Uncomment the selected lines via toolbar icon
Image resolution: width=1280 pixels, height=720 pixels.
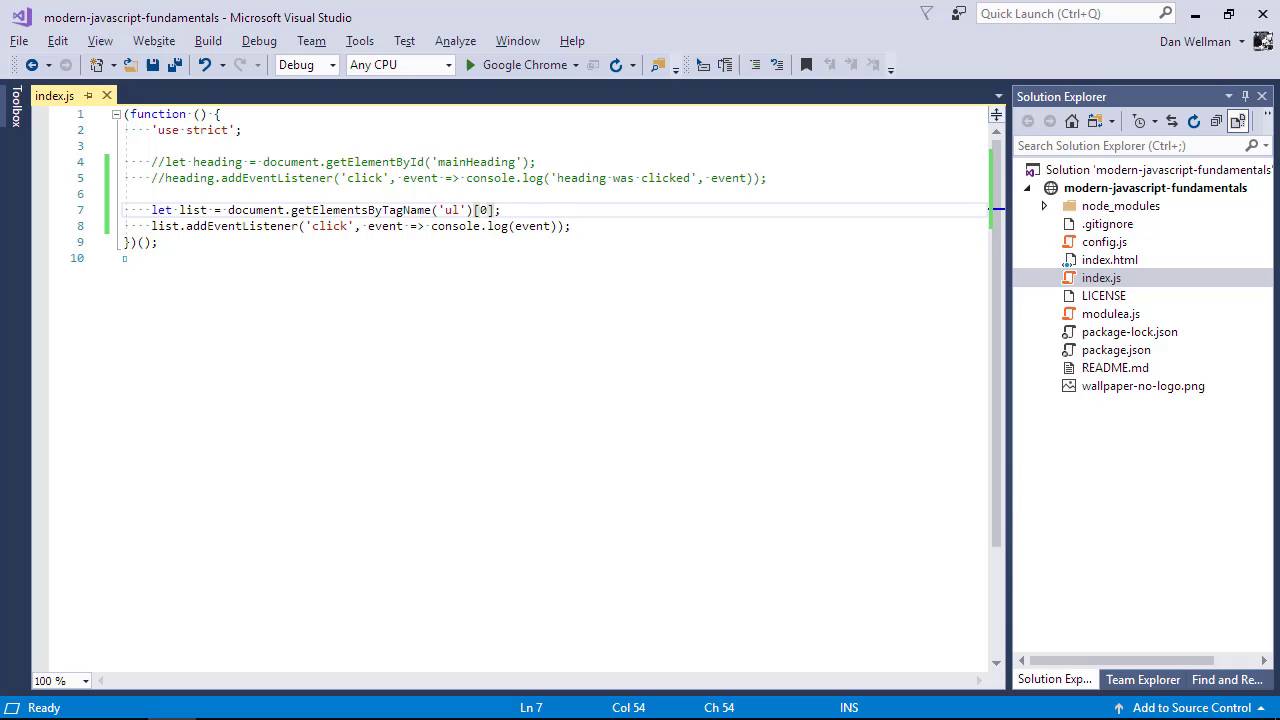pyautogui.click(x=777, y=65)
